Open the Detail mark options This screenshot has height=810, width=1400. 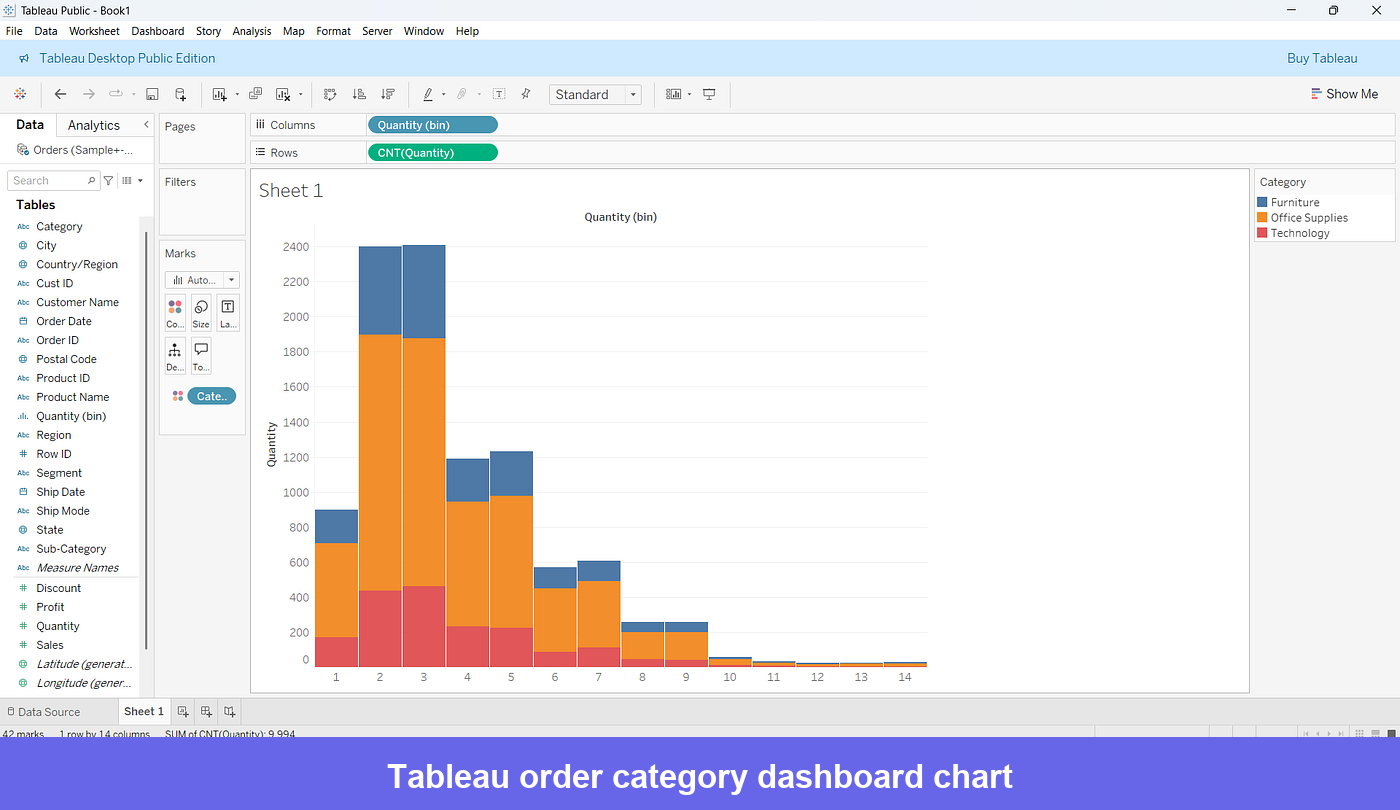pos(175,355)
